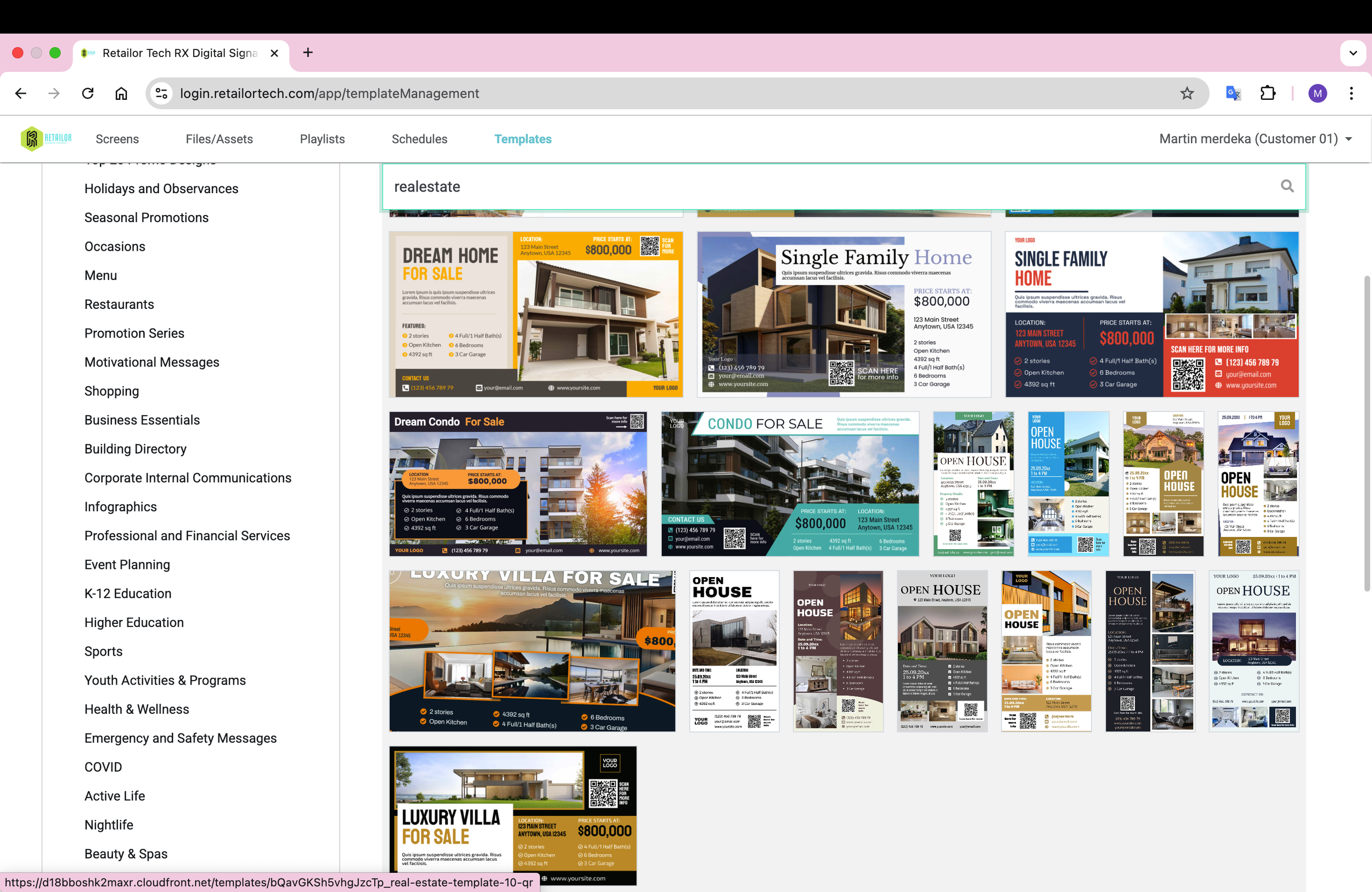Select the Dream Home For Sale template
This screenshot has width=1372, height=892.
point(535,314)
